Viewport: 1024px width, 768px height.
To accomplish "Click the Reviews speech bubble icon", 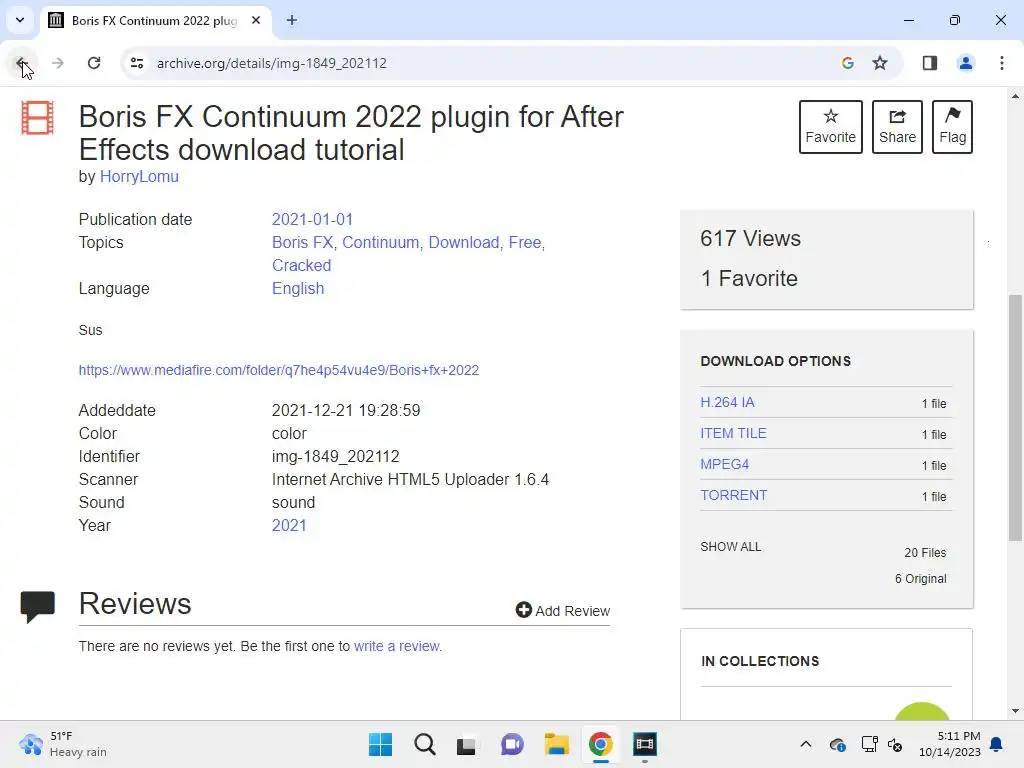I will (37, 607).
